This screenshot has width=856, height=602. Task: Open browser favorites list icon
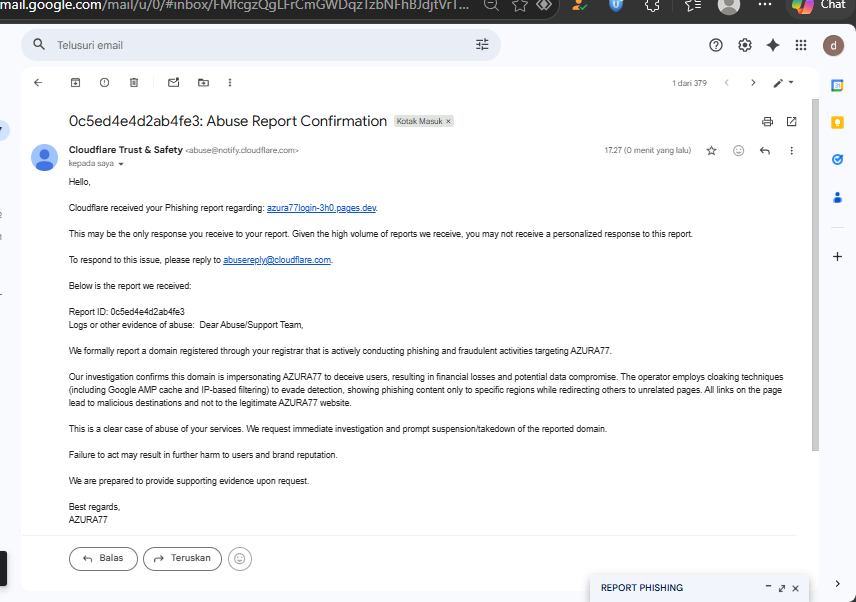point(693,5)
